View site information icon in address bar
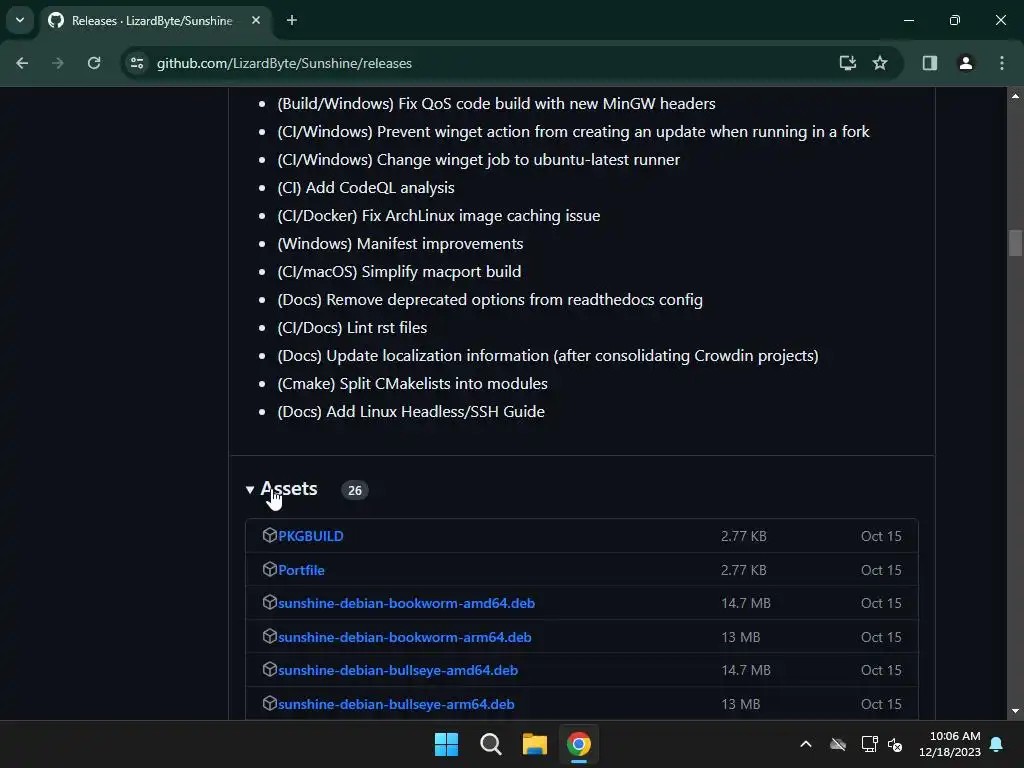 [137, 63]
